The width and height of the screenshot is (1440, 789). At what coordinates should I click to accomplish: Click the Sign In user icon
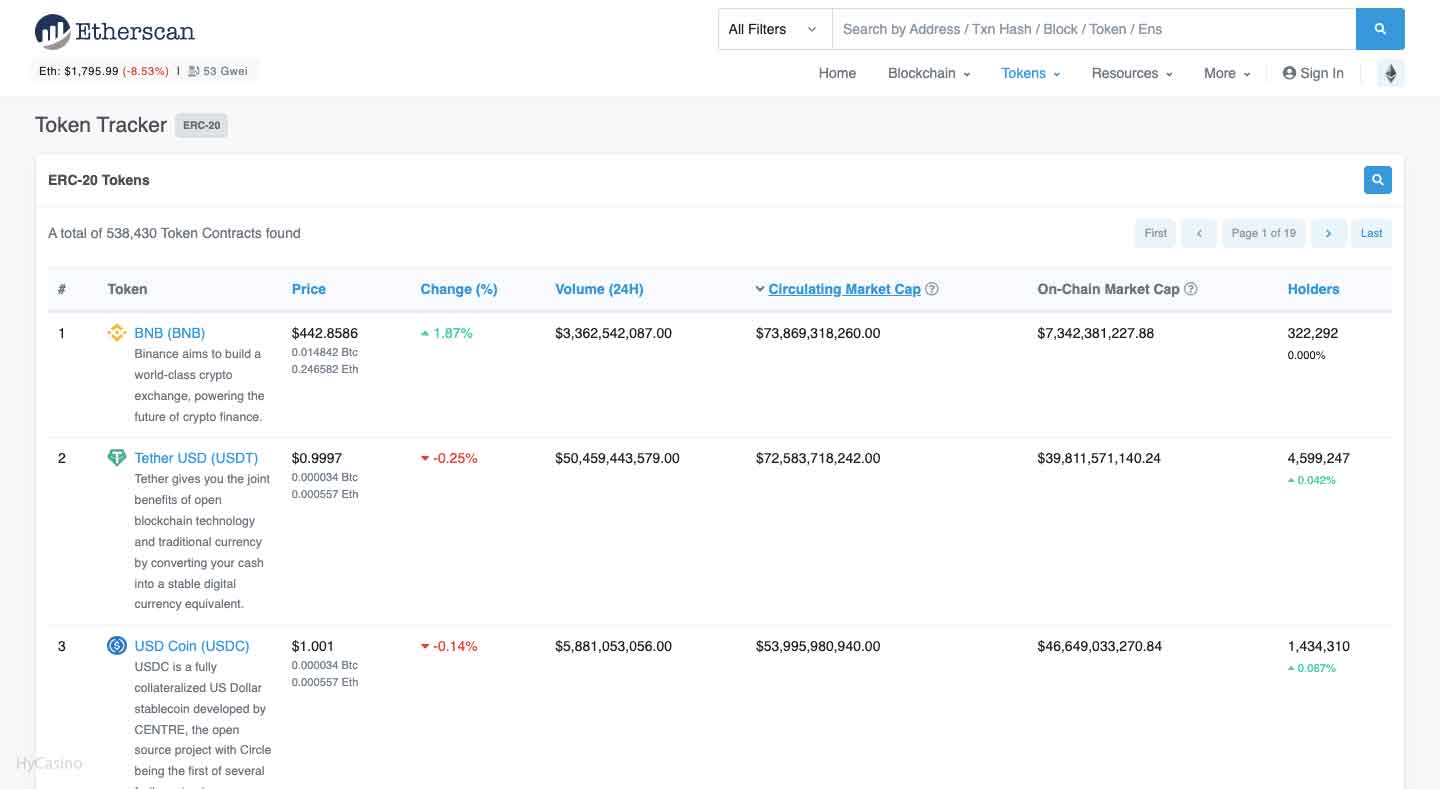[x=1289, y=73]
